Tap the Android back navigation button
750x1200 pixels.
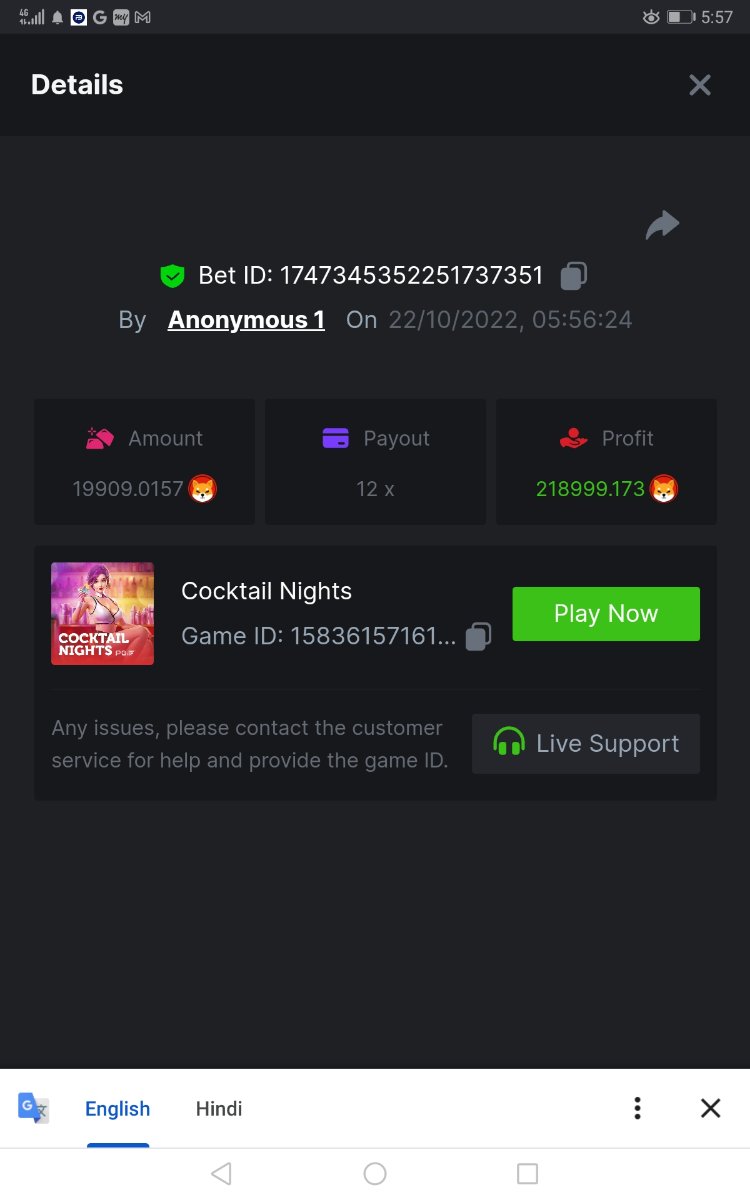222,1173
